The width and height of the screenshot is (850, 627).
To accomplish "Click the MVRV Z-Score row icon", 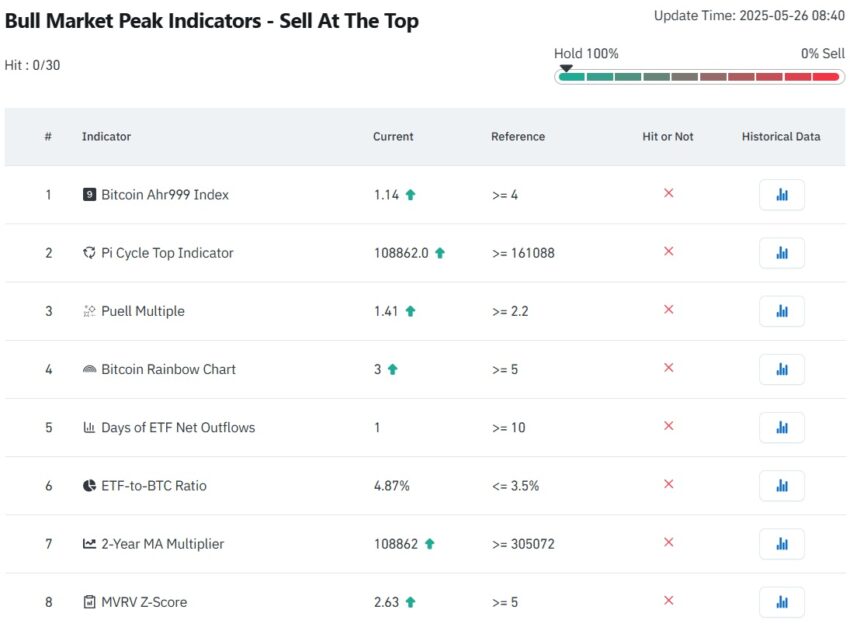I will [89, 602].
